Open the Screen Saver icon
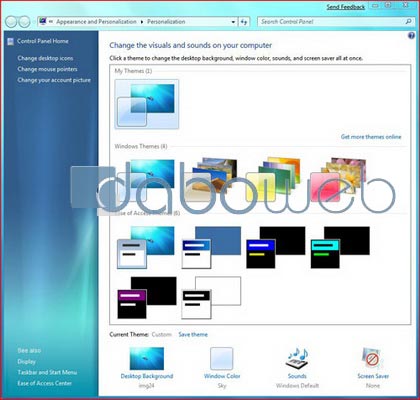Viewport: 420px width, 400px height. 373,358
